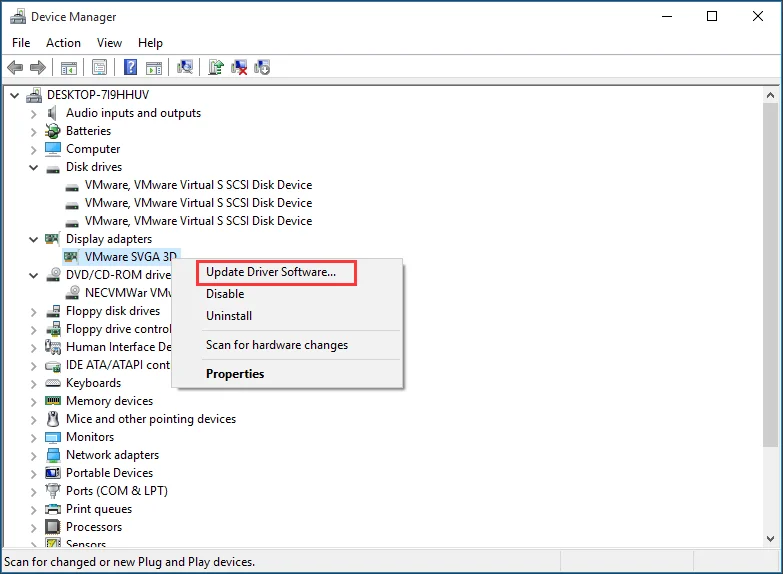Click the DVD/CD-ROM drives disc icon
This screenshot has width=783, height=574.
[x=53, y=274]
